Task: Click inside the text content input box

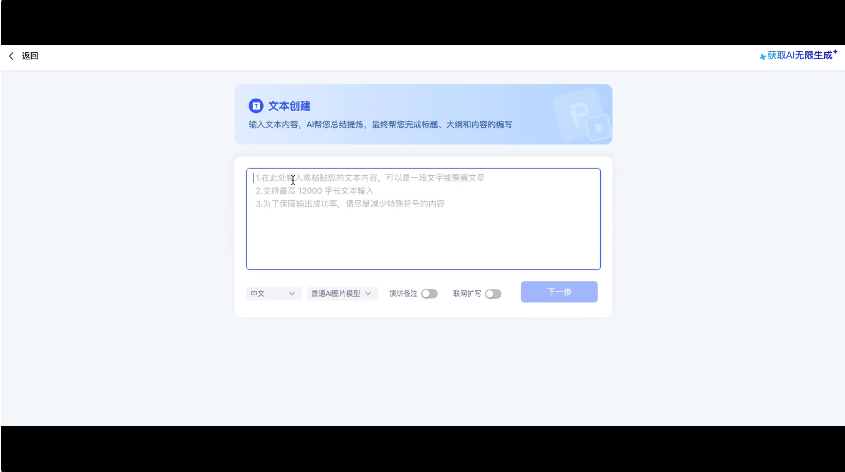Action: tap(423, 219)
